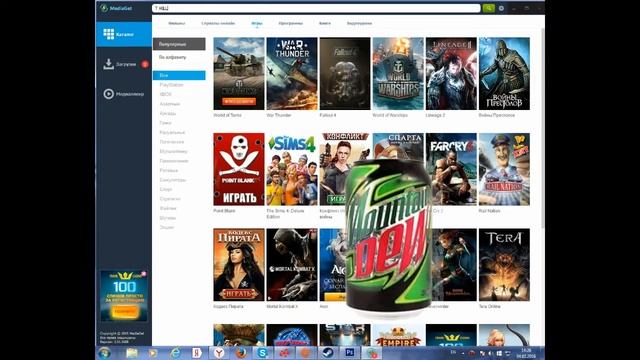Open Windows Explorer from taskbar
This screenshot has height=360, width=640.
tap(131, 353)
